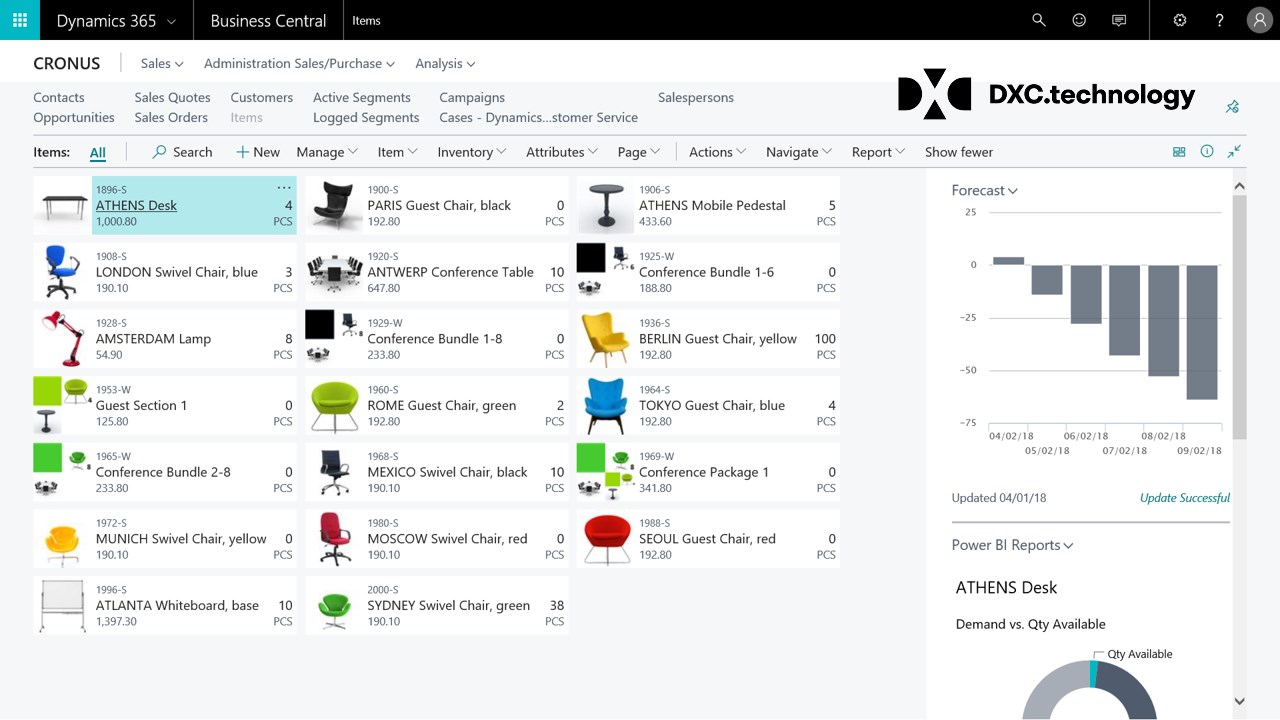Go to Campaigns
This screenshot has width=1280, height=720.
click(x=472, y=97)
